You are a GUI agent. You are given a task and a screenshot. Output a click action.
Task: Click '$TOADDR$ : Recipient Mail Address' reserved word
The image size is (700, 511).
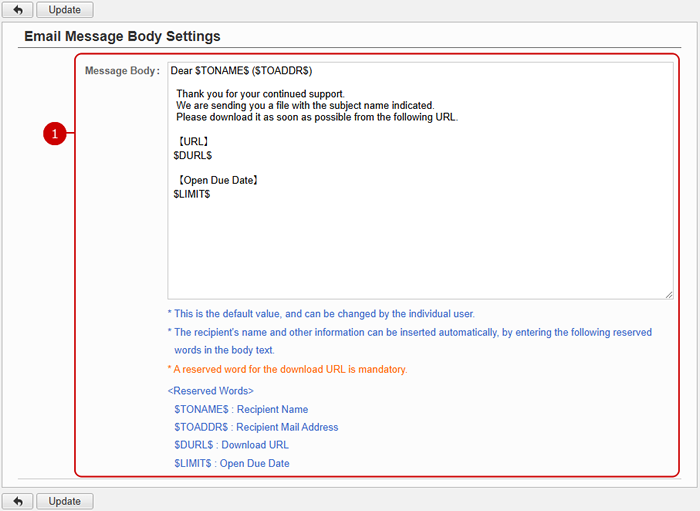coord(256,427)
